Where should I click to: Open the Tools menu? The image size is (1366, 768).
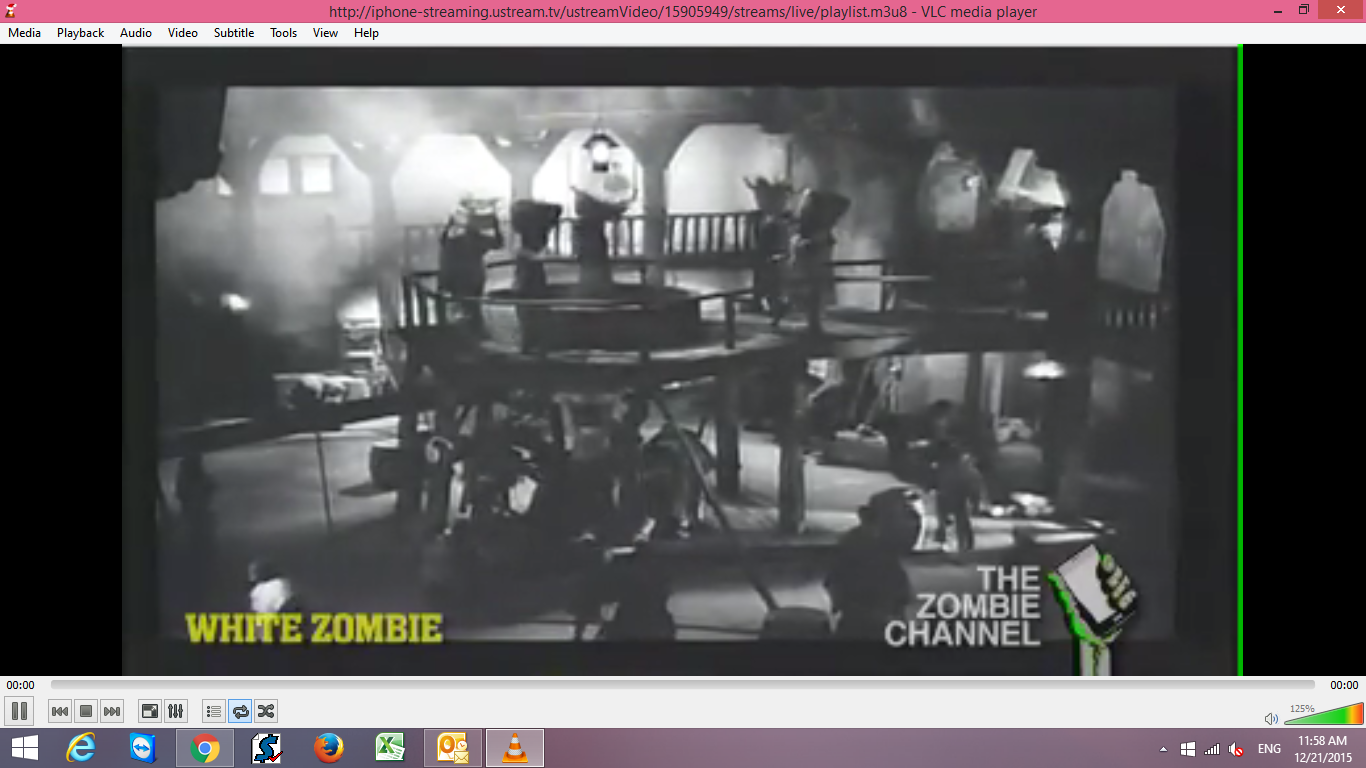coord(284,33)
